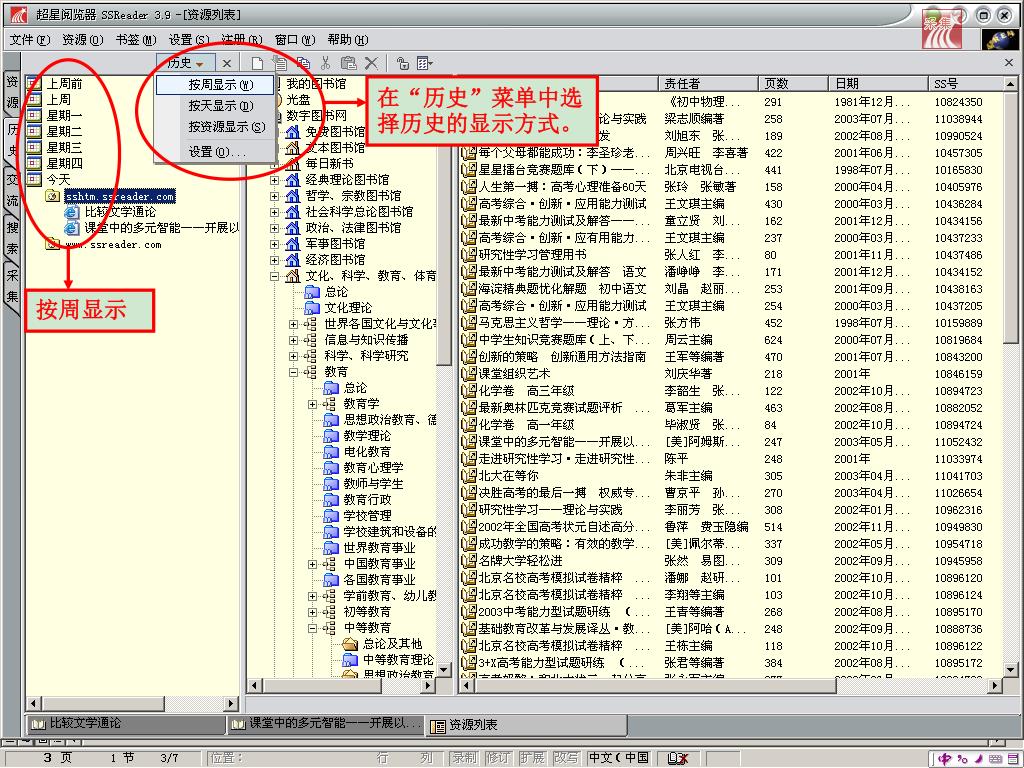This screenshot has width=1024, height=768.
Task: Sort by 日期 column header
Action: coord(878,84)
